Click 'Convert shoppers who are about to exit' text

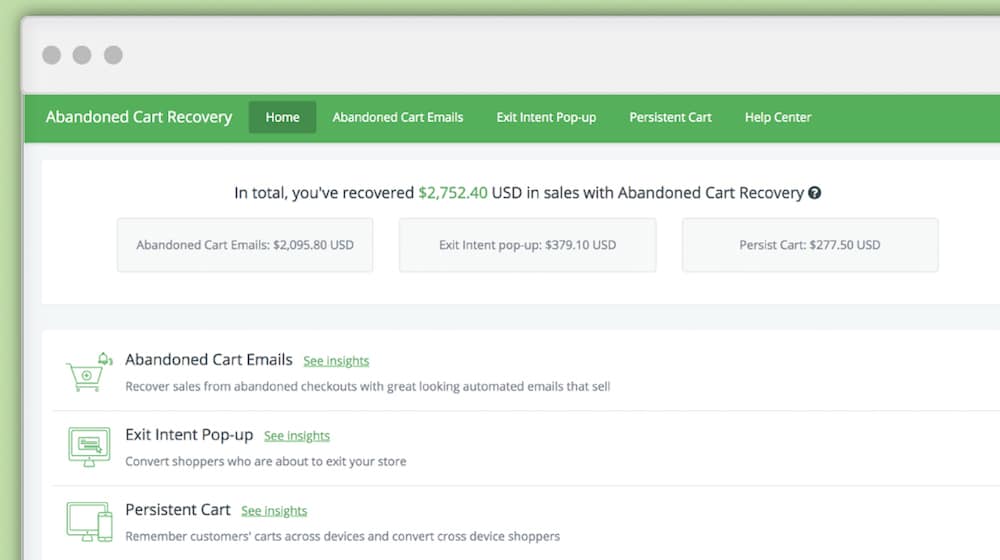pyautogui.click(x=265, y=461)
